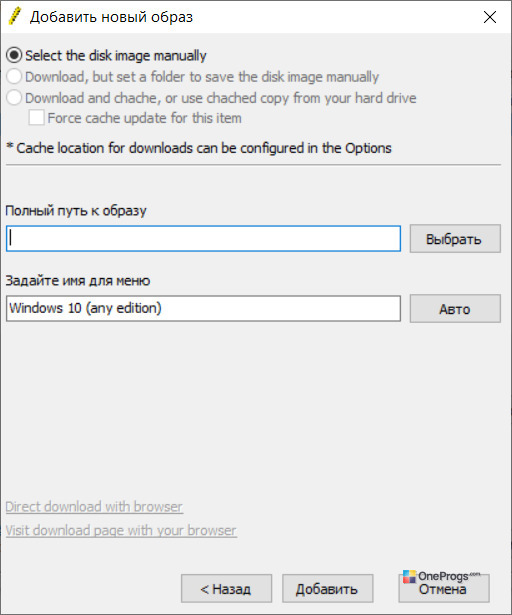Click the yellow pencil app icon in title bar

pos(15,17)
